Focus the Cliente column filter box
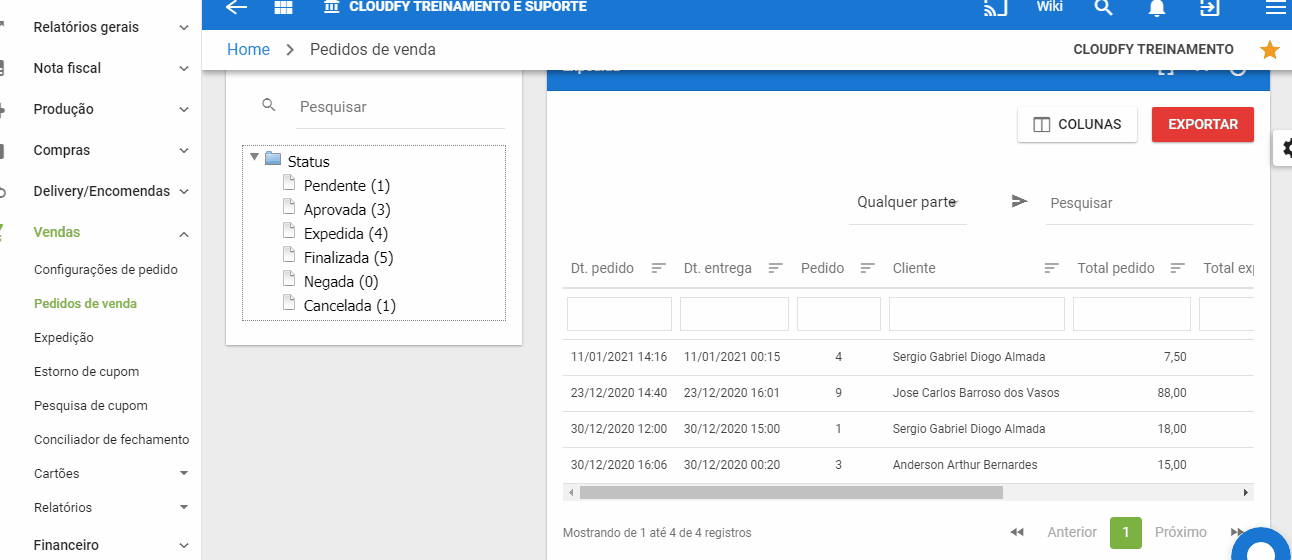Viewport: 1292px width, 560px height. click(977, 314)
